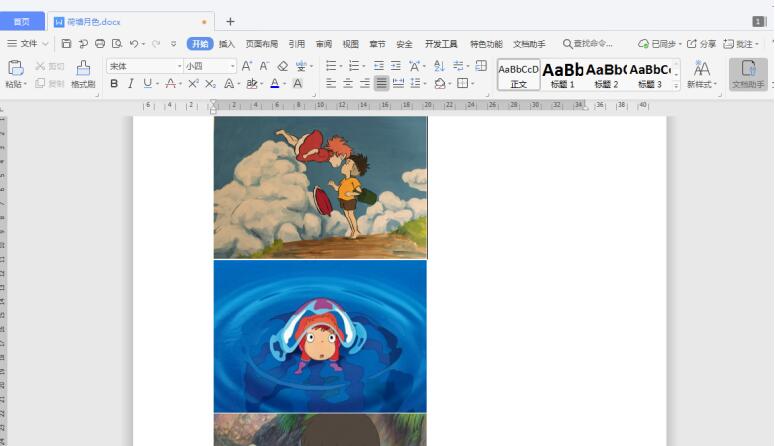Click the bulleted list icon

click(x=331, y=66)
